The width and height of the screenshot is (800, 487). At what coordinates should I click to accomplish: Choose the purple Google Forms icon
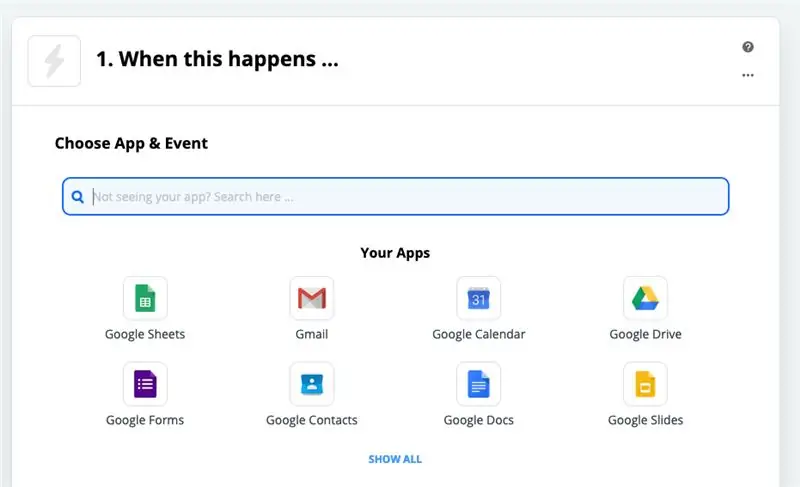(145, 384)
